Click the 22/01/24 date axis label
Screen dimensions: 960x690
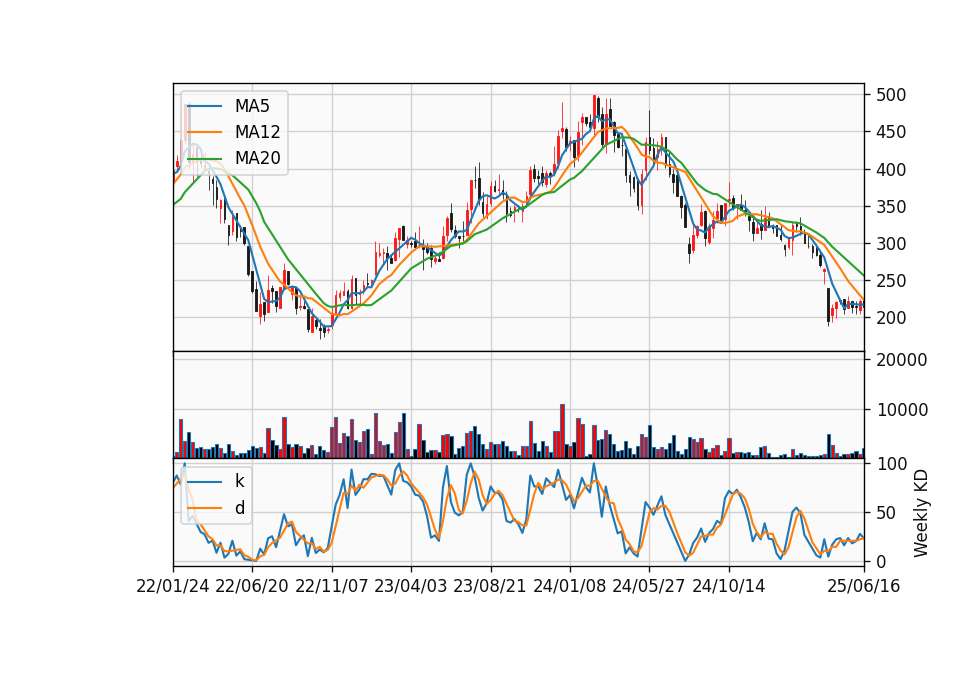[173, 586]
